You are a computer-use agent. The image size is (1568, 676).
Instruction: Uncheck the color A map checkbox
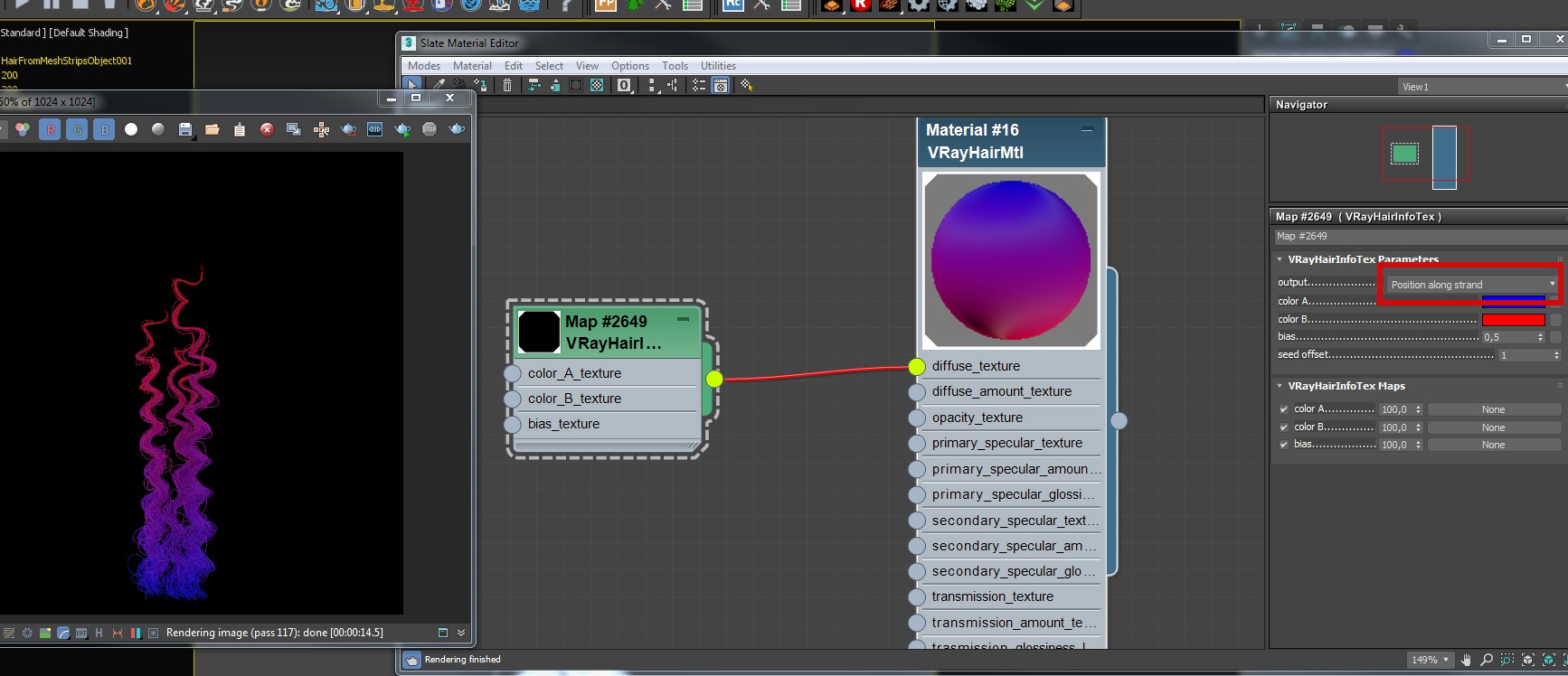coord(1284,409)
